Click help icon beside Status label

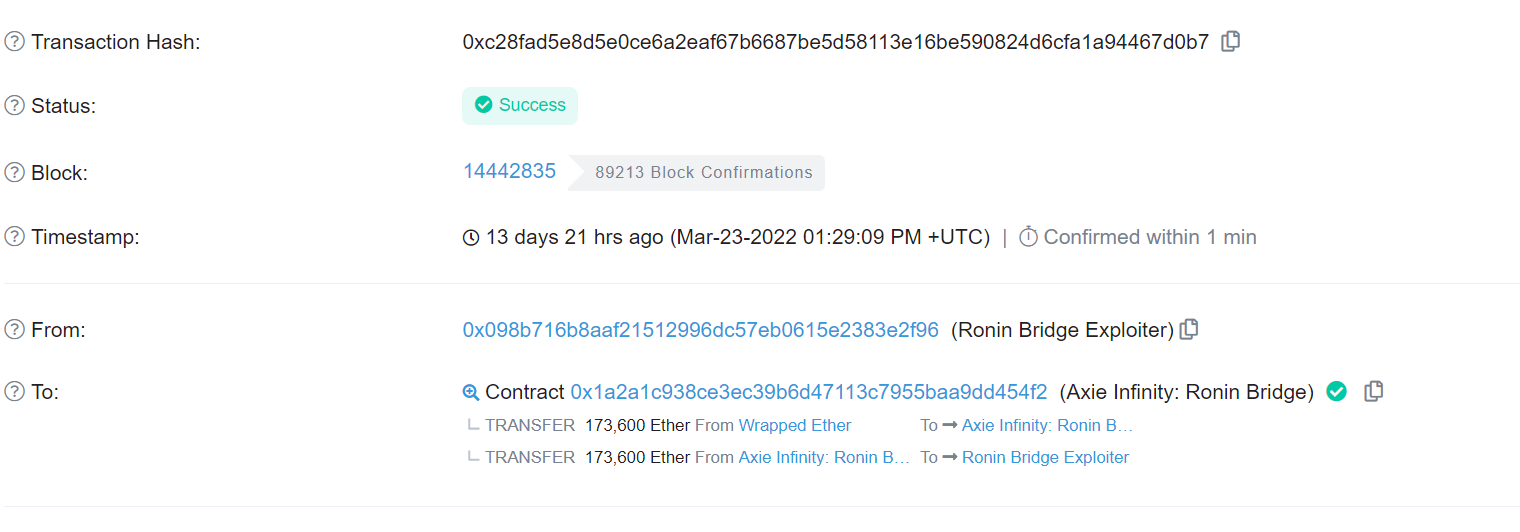(x=14, y=106)
